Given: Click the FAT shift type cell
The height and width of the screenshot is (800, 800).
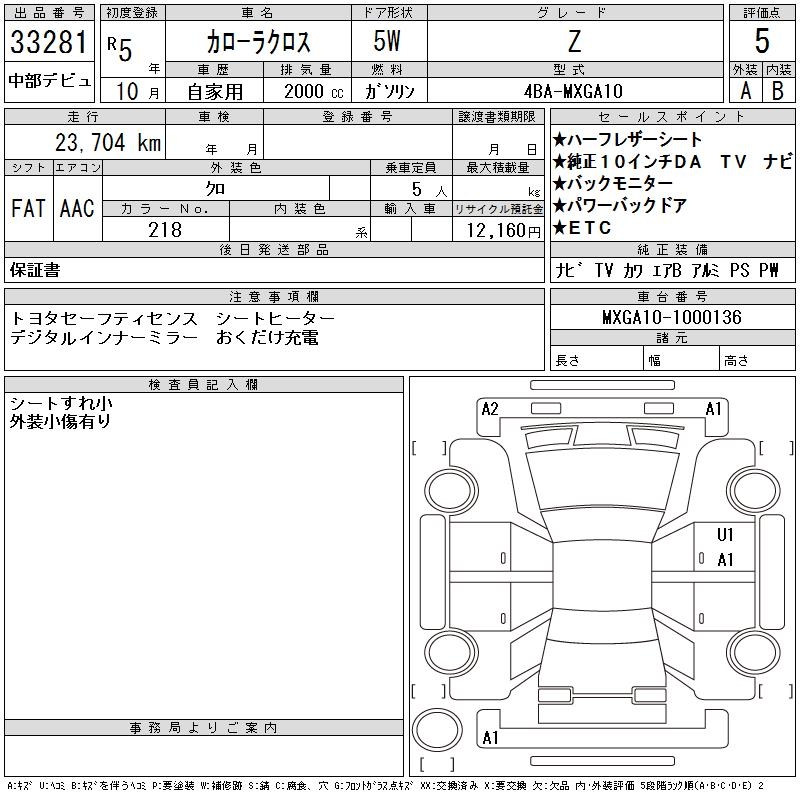Looking at the screenshot, I should (29, 208).
